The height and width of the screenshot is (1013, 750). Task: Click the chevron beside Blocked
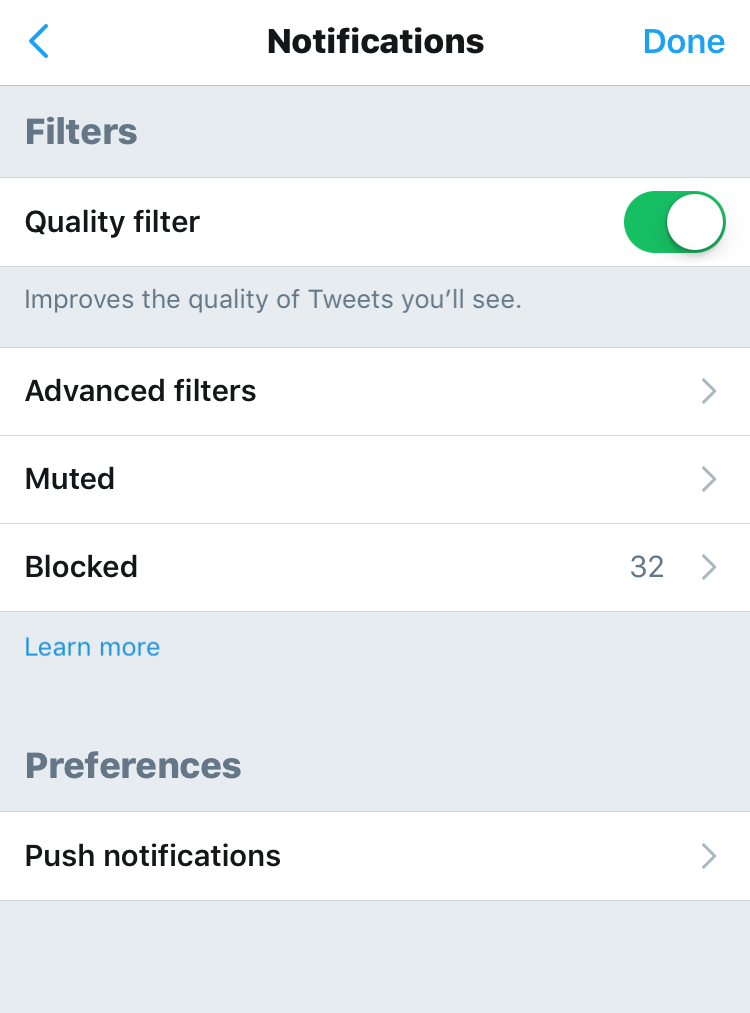tap(709, 567)
